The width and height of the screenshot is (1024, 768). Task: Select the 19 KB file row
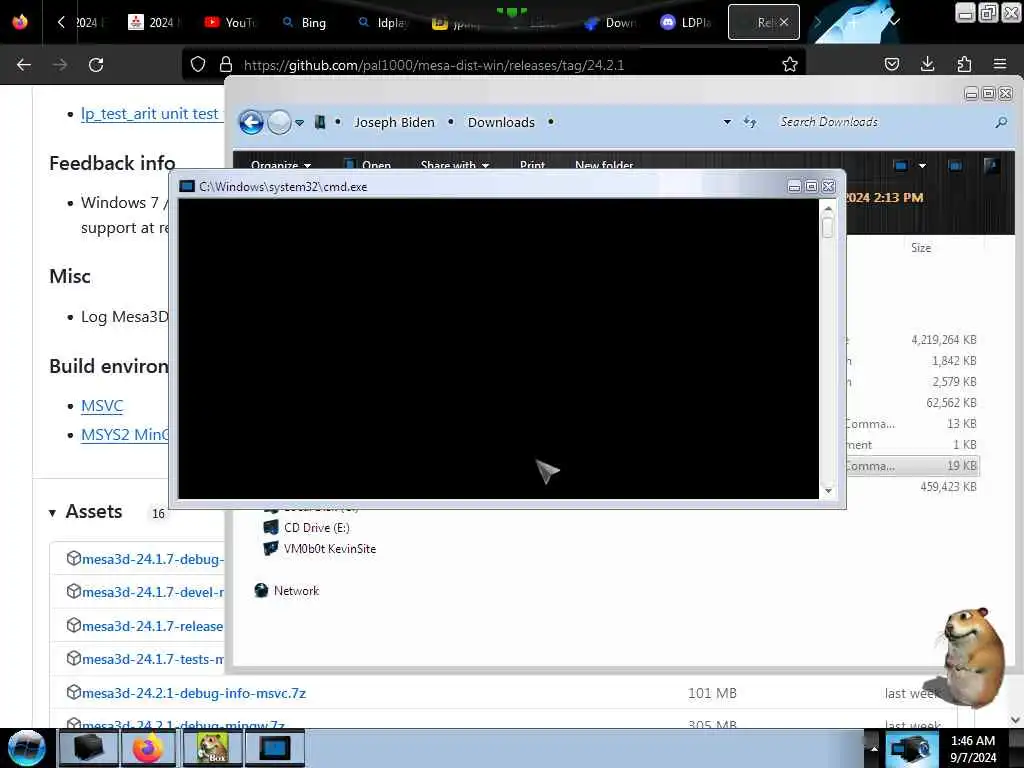tap(912, 466)
